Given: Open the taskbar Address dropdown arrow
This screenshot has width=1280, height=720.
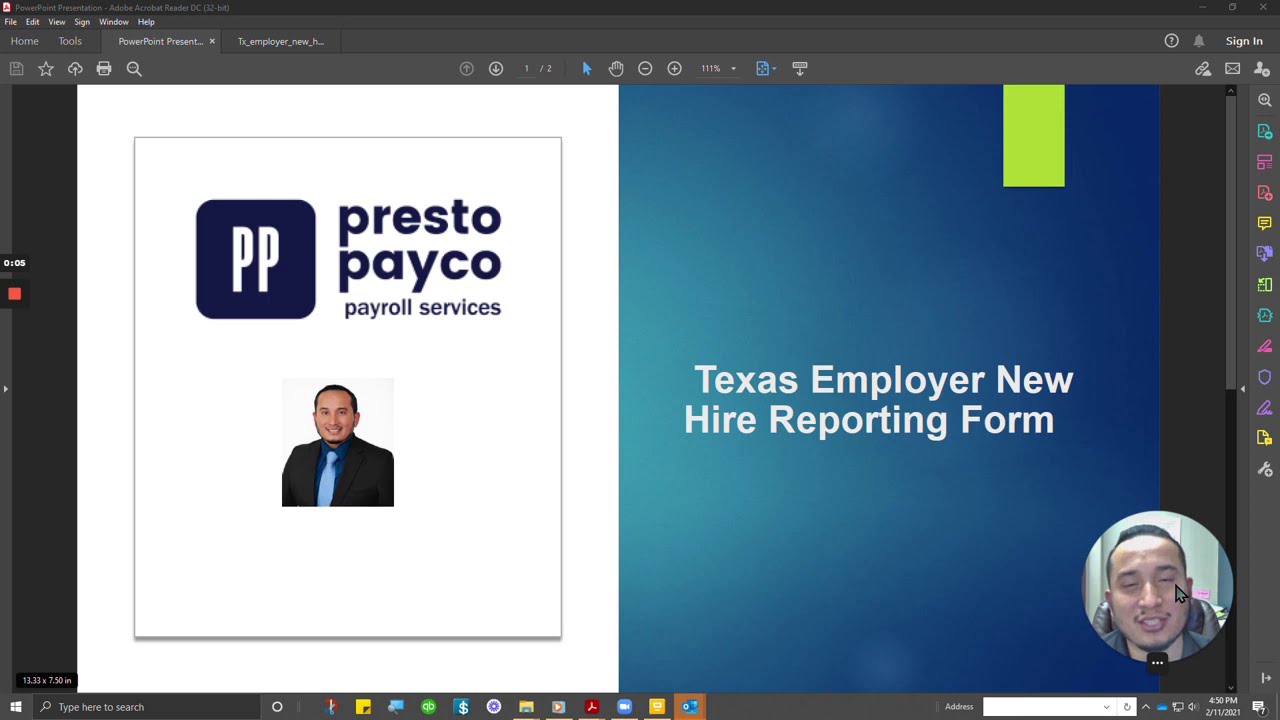Looking at the screenshot, I should [1106, 707].
